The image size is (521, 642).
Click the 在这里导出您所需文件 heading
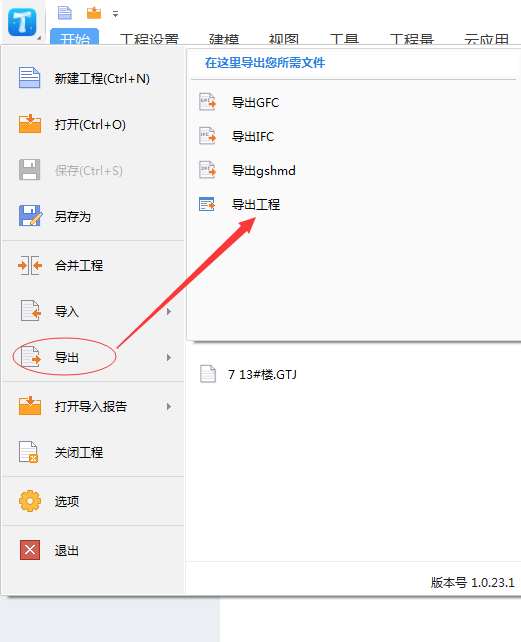pyautogui.click(x=265, y=63)
